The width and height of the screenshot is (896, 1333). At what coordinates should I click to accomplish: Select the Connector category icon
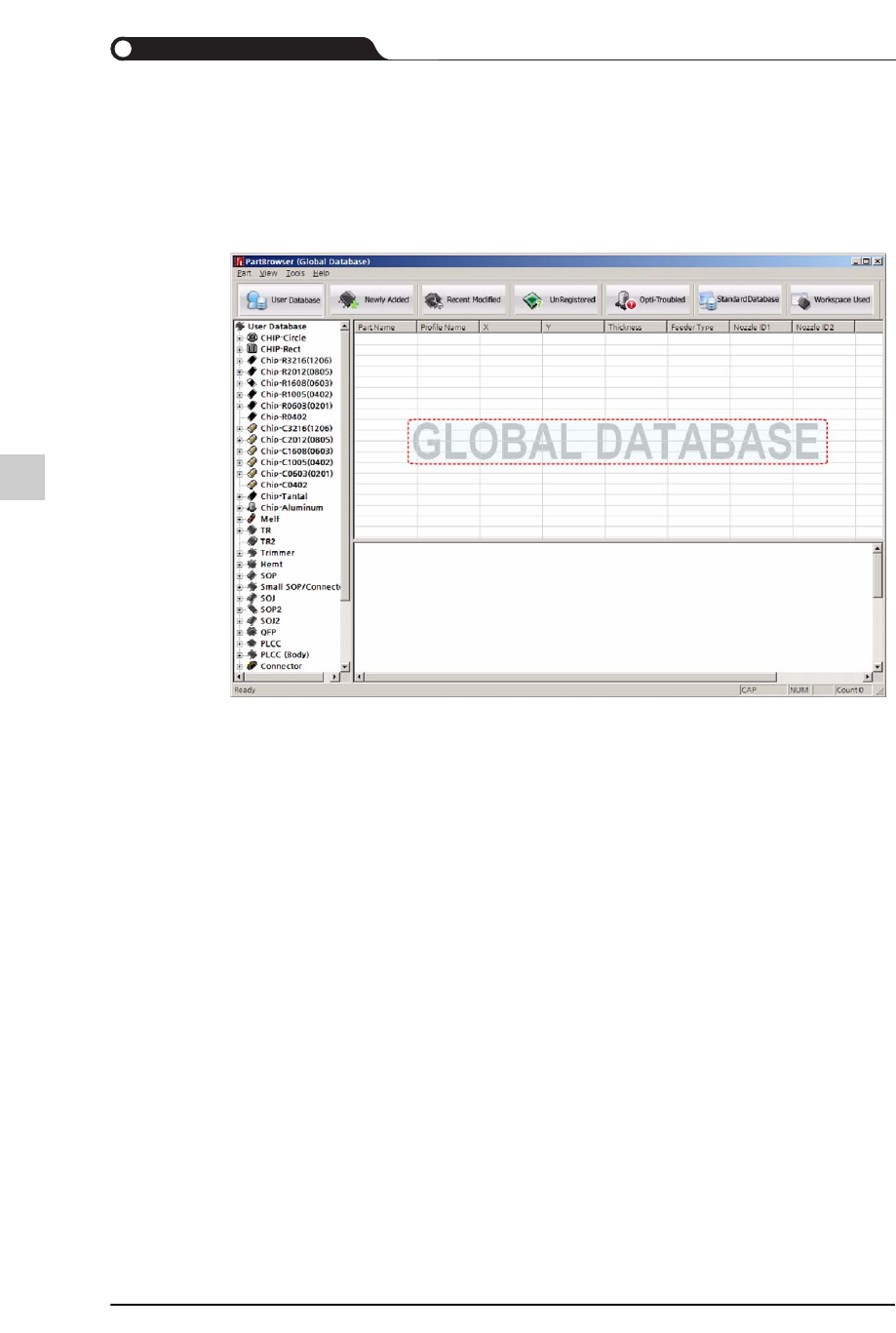tap(253, 666)
